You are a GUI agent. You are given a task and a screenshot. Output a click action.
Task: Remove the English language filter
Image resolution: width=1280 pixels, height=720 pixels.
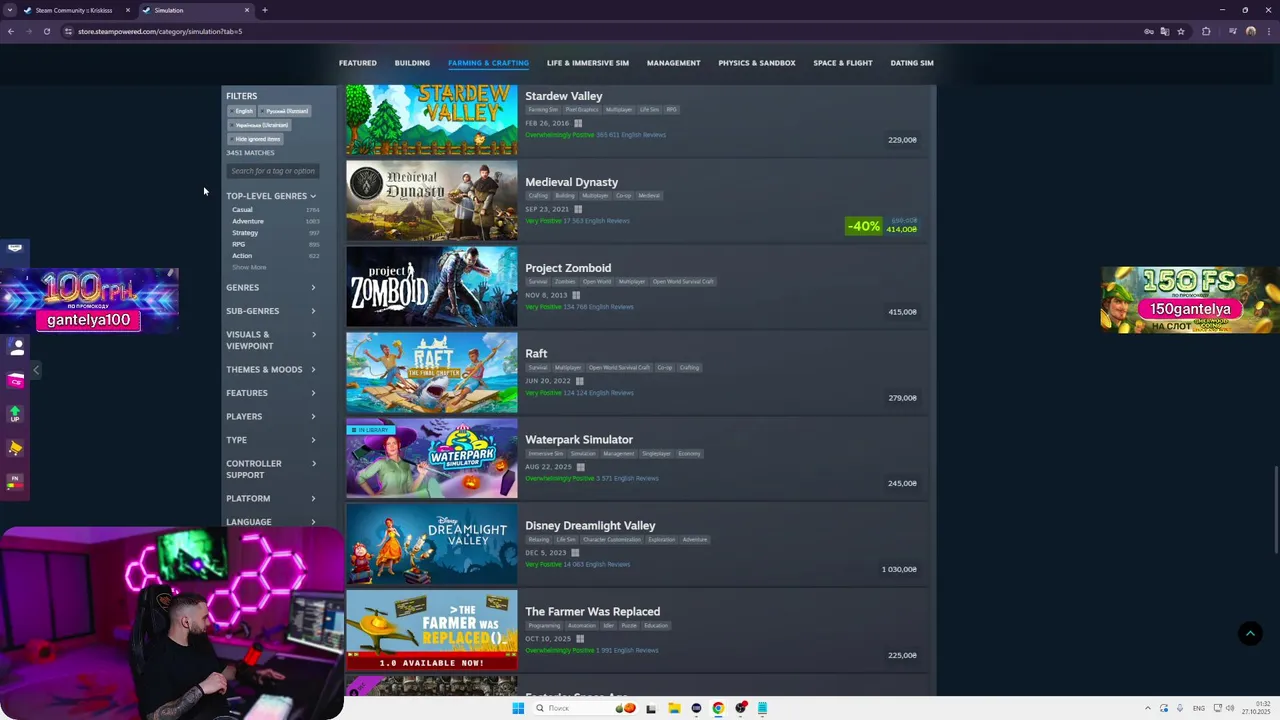tap(241, 111)
